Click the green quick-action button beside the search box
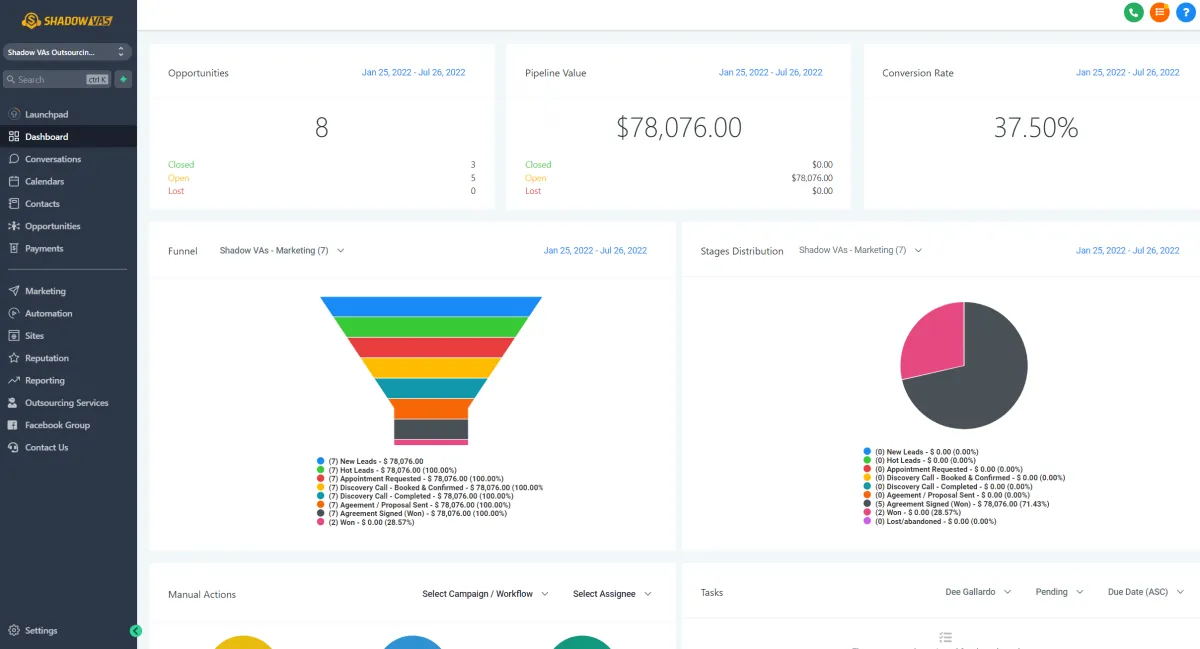Screen dimensions: 1200x649 [123, 79]
